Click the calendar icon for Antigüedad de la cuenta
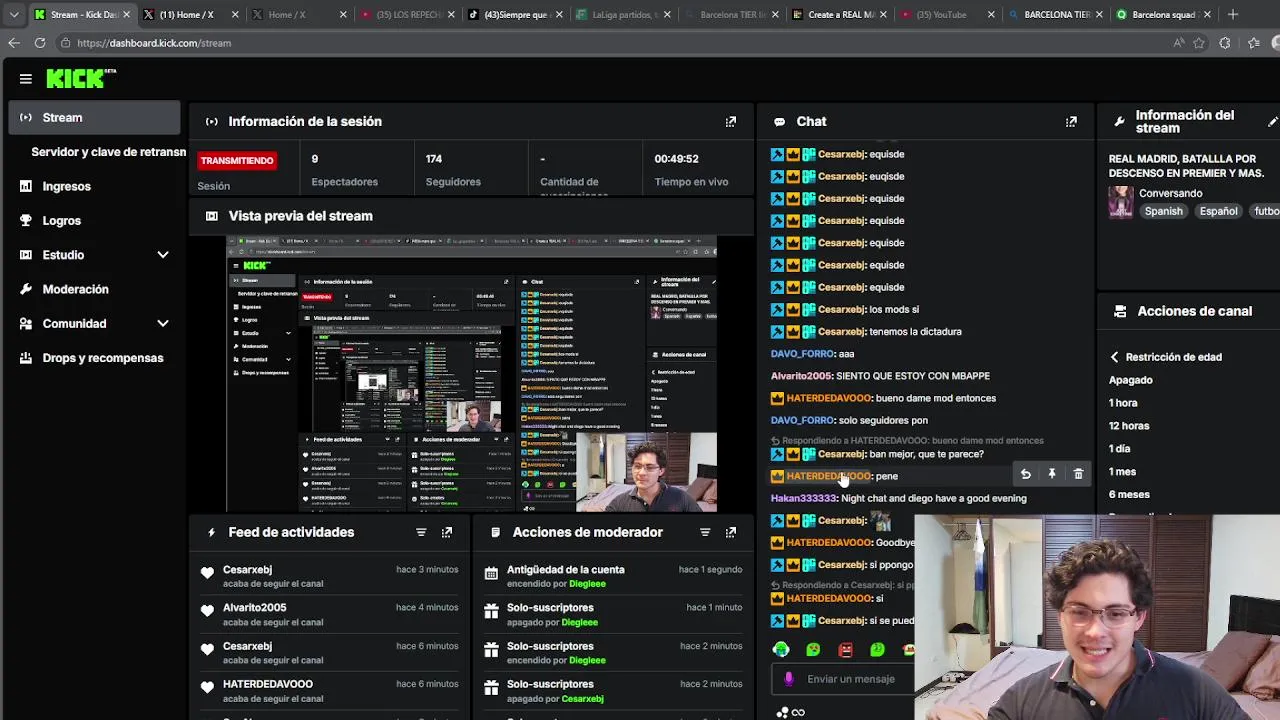 tap(491, 573)
